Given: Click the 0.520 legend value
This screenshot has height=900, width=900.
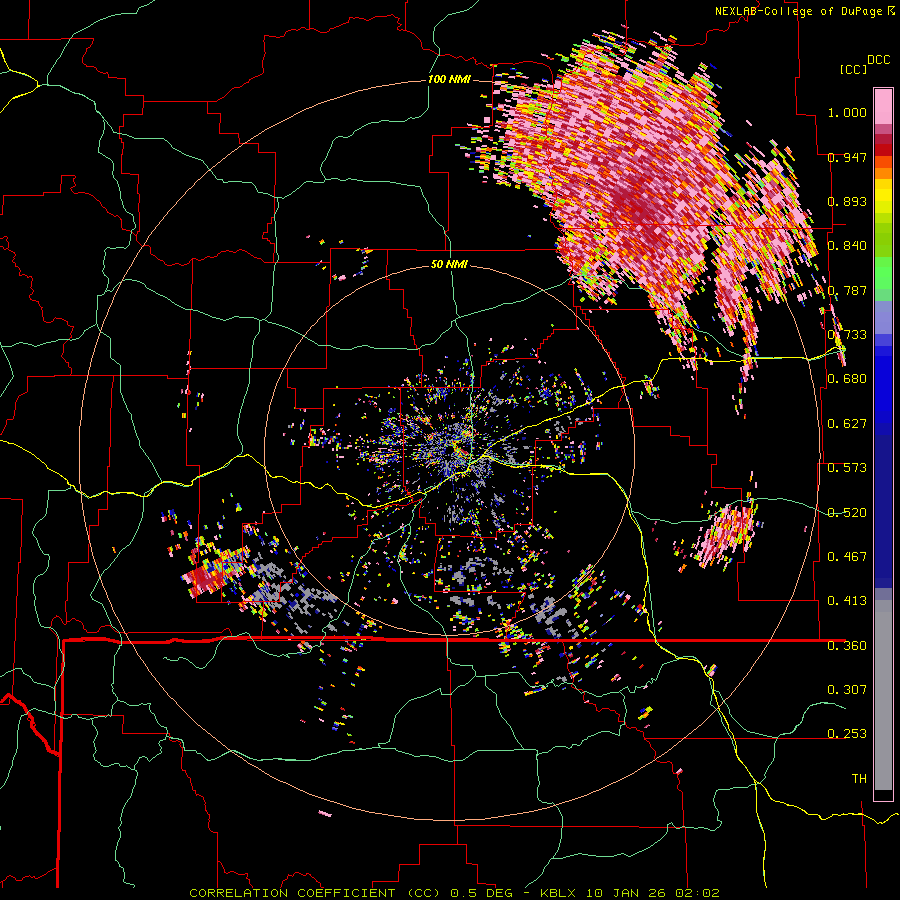Looking at the screenshot, I should coord(847,513).
